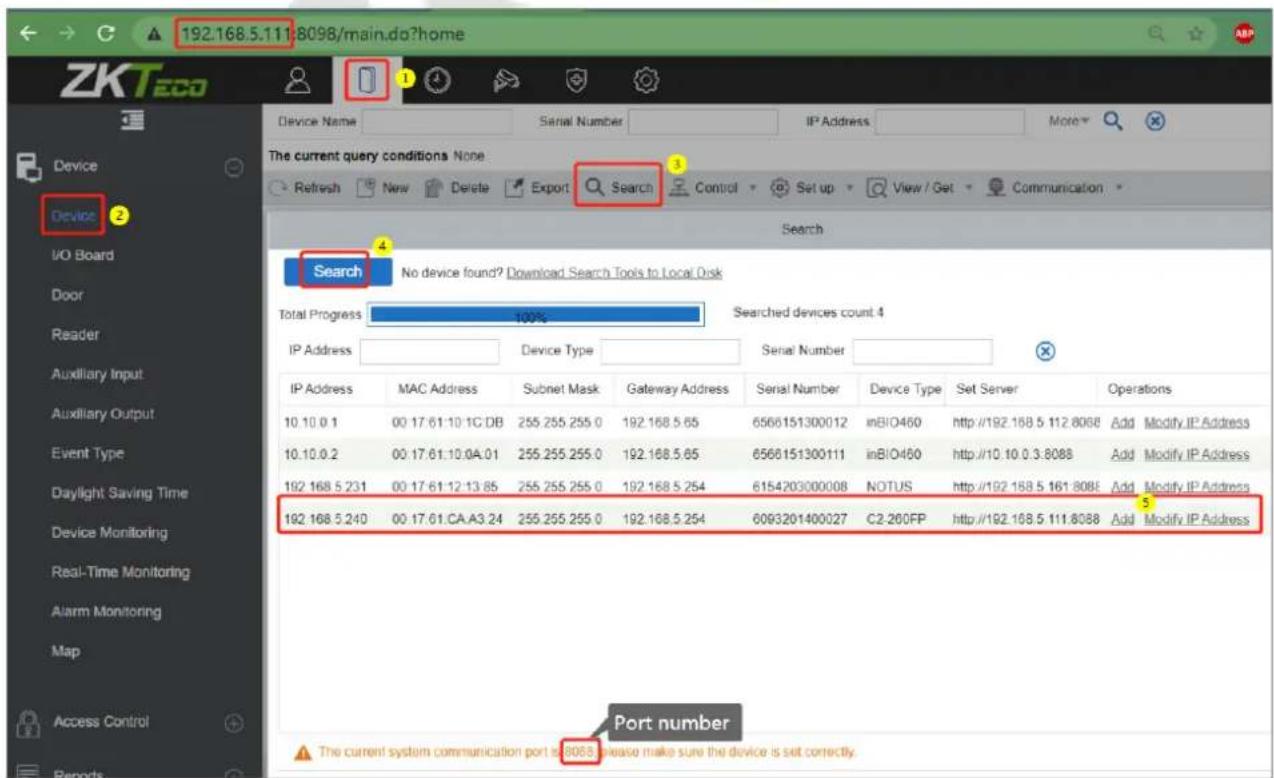1274x778 pixels.
Task: Click Serial Number filter in search dialog
Action: click(x=922, y=351)
